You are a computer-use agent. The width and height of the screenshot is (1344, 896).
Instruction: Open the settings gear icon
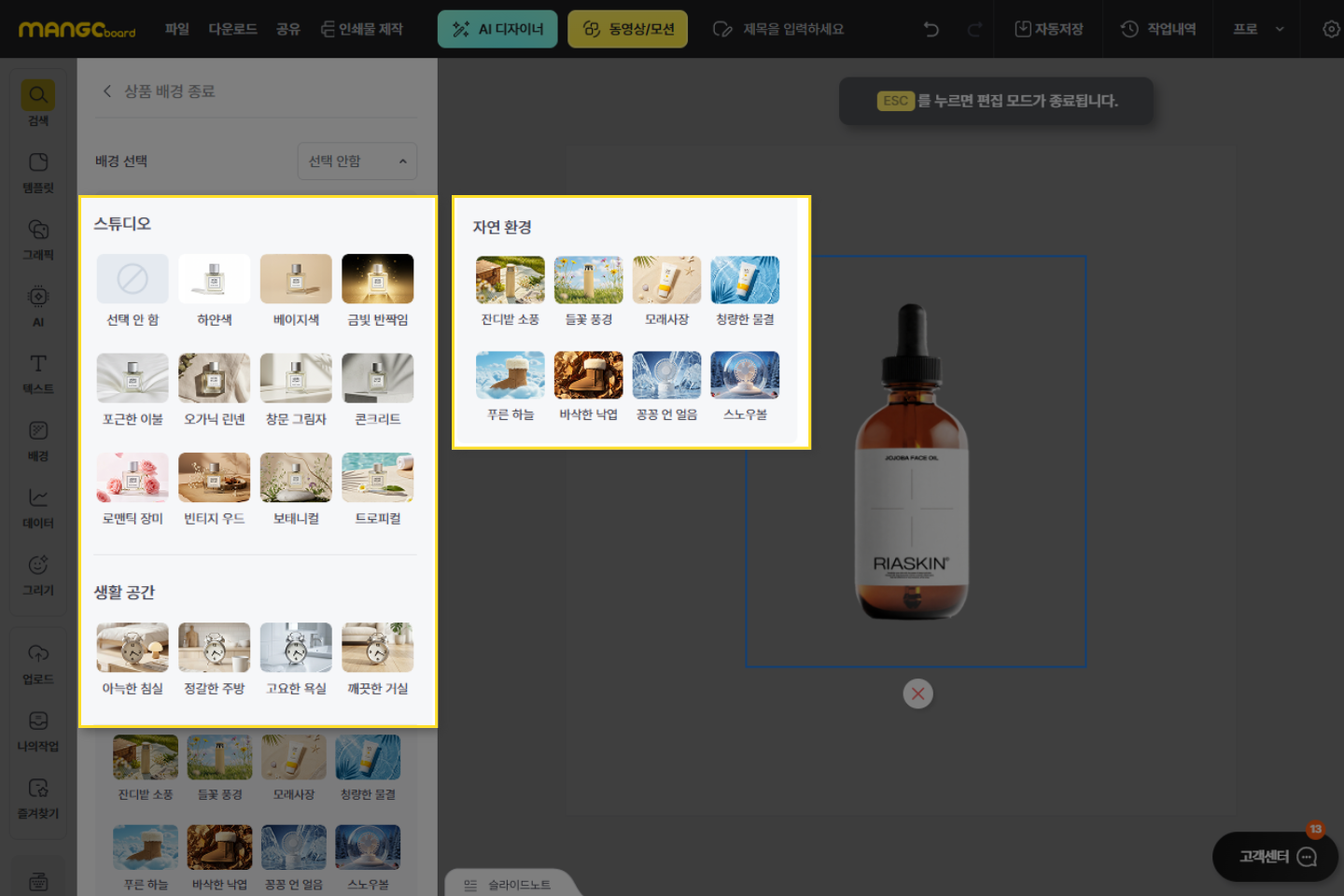pos(1331,29)
